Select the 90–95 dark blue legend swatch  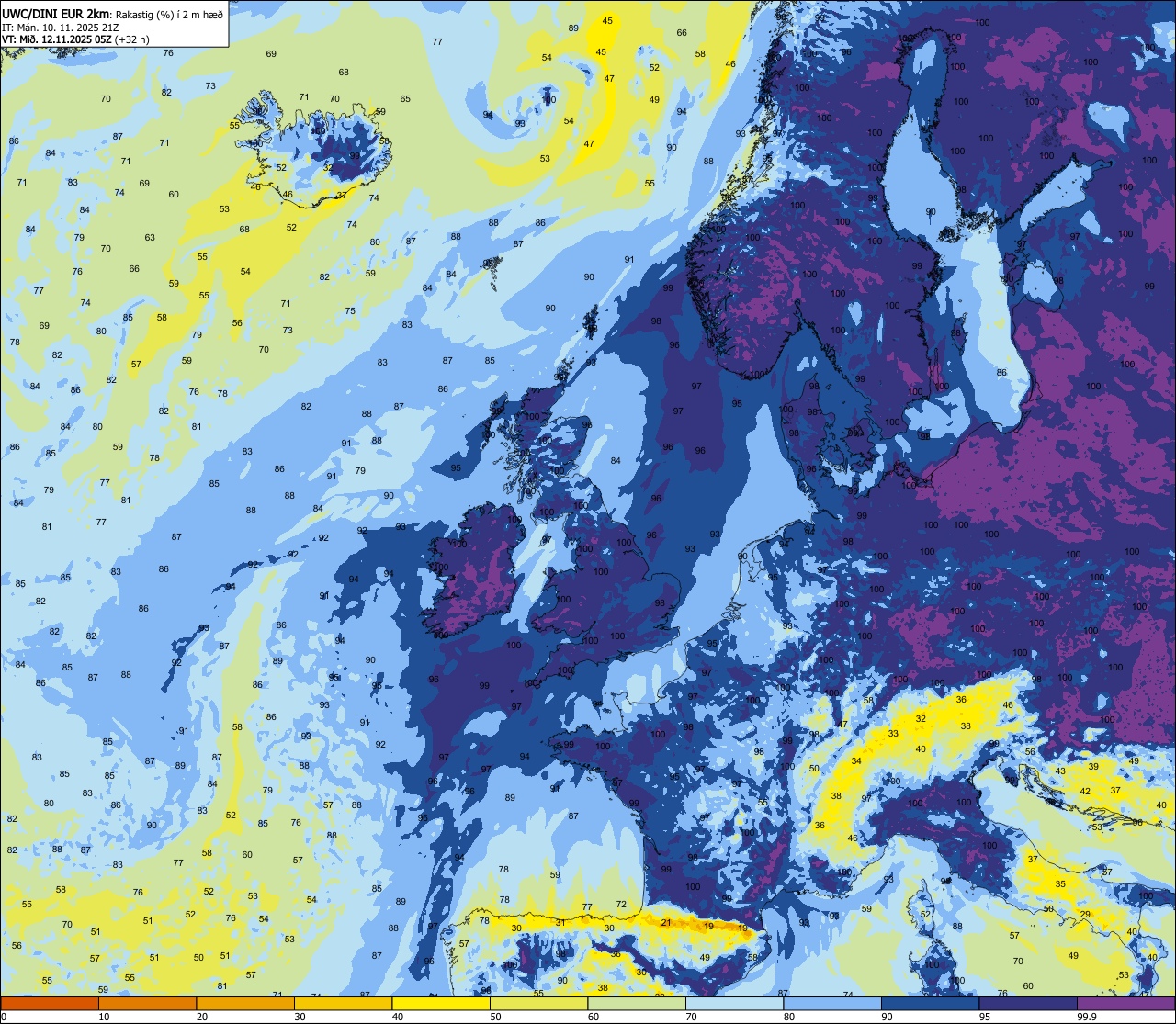pyautogui.click(x=930, y=1004)
